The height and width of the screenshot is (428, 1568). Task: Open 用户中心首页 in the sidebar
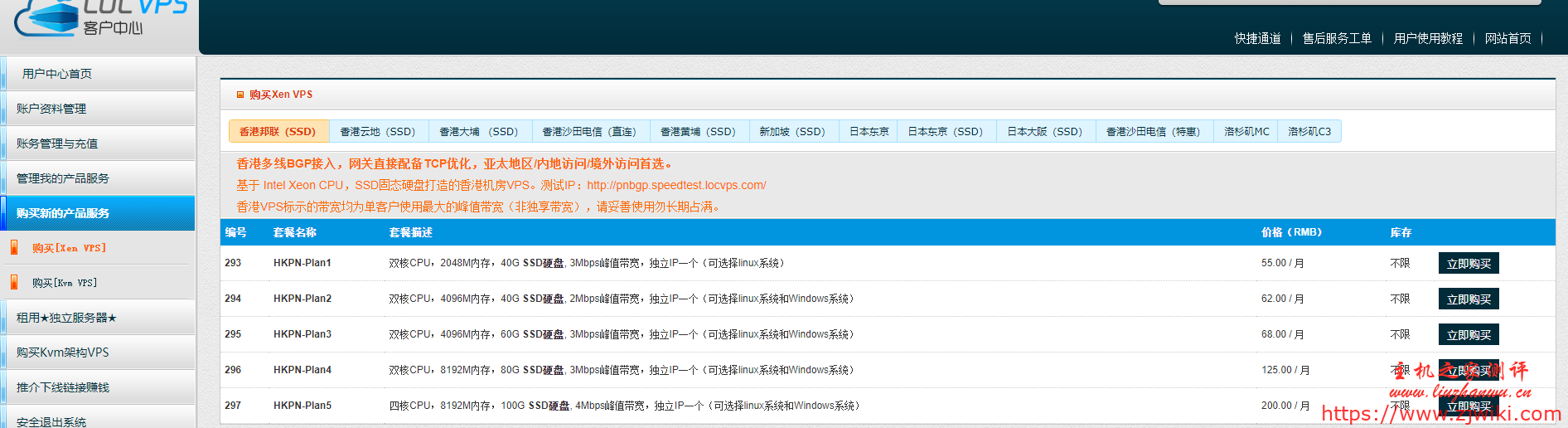(x=57, y=74)
